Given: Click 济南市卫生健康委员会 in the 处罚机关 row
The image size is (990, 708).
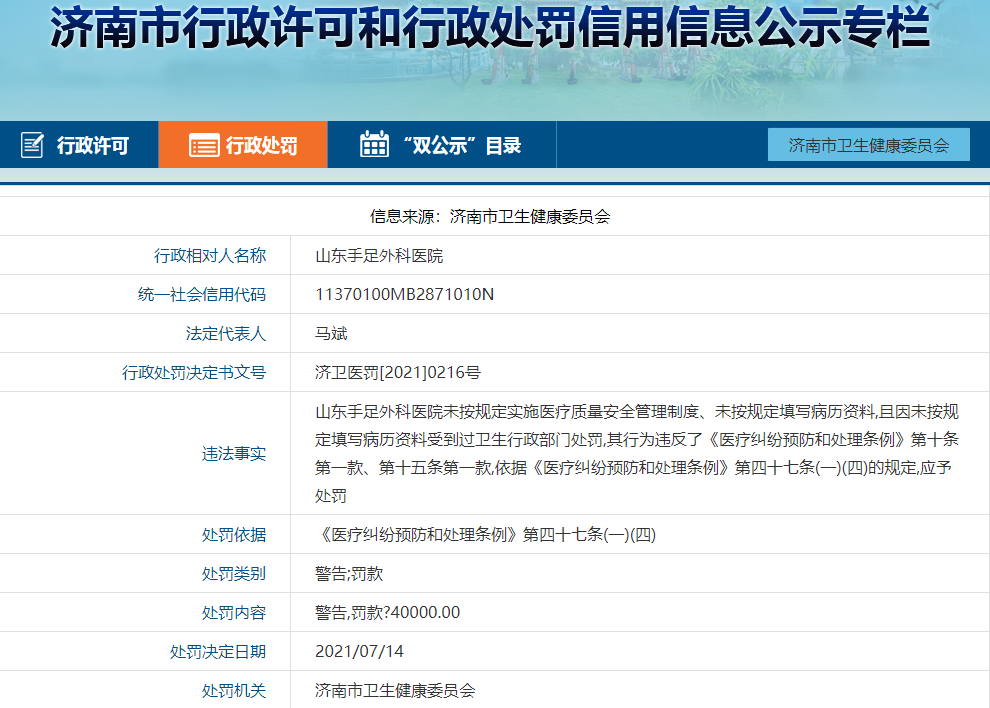Looking at the screenshot, I should click(x=395, y=691).
